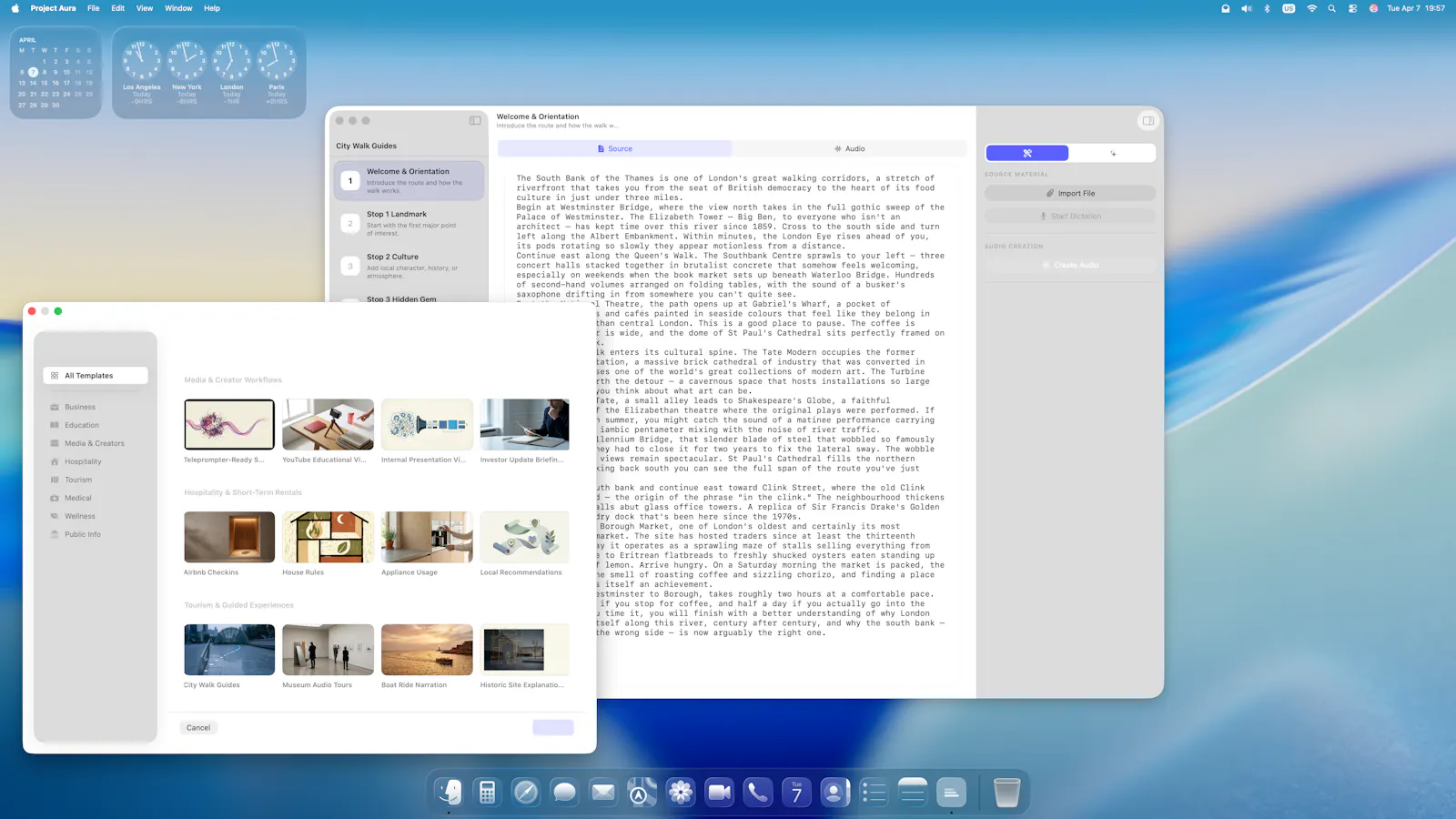Choose Internal Presentation template thumbnail
Image resolution: width=1456 pixels, height=819 pixels.
[x=427, y=424]
